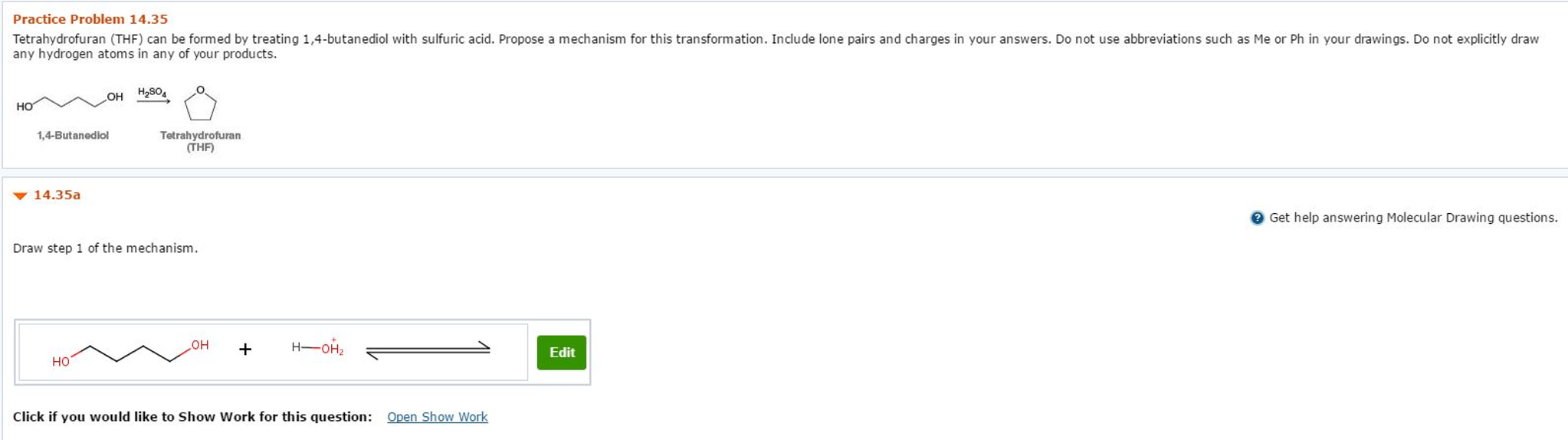
Task: Click the Tetrahydrofuran (THF) caption label
Action: 200,141
